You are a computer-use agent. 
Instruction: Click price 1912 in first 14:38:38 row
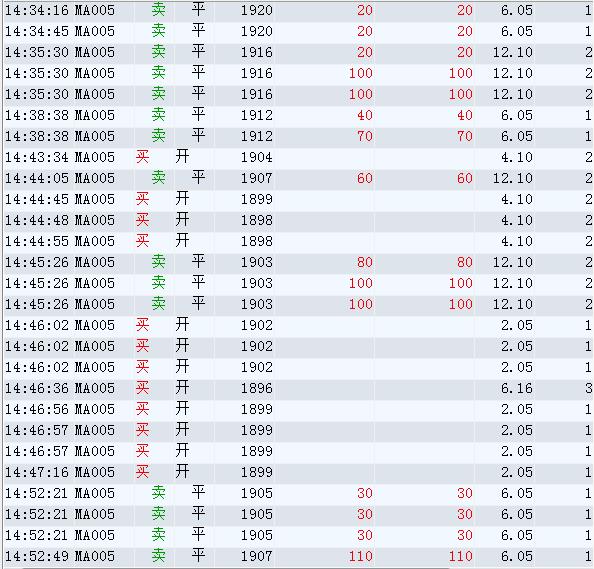tap(257, 116)
